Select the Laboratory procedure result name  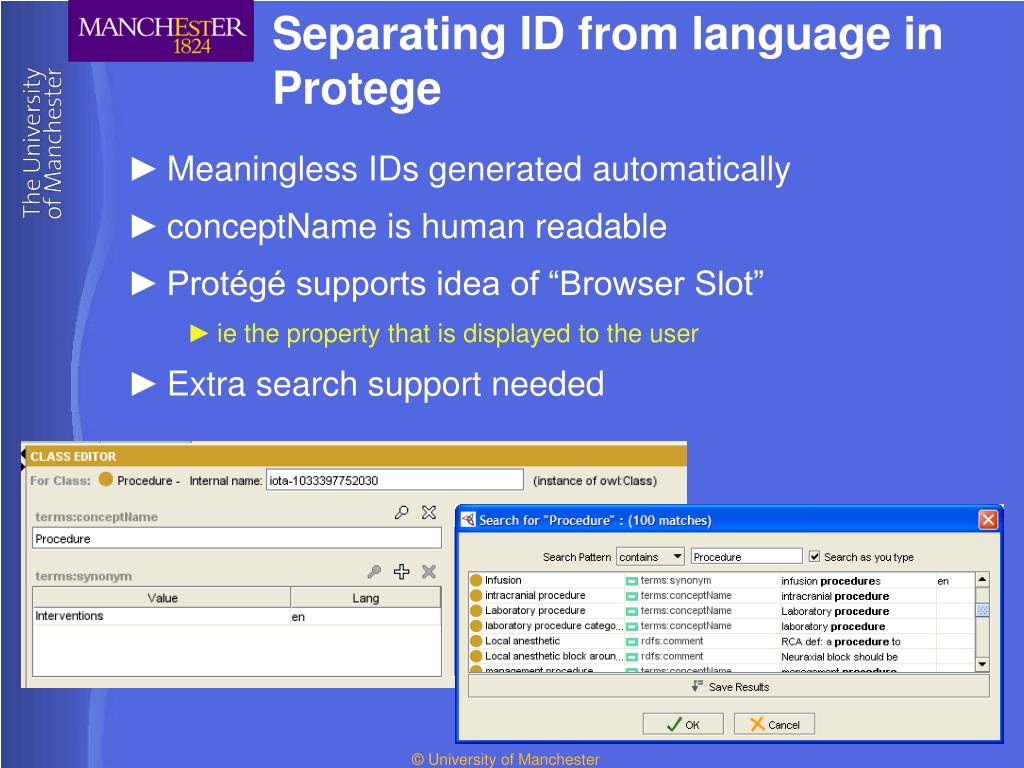point(535,610)
